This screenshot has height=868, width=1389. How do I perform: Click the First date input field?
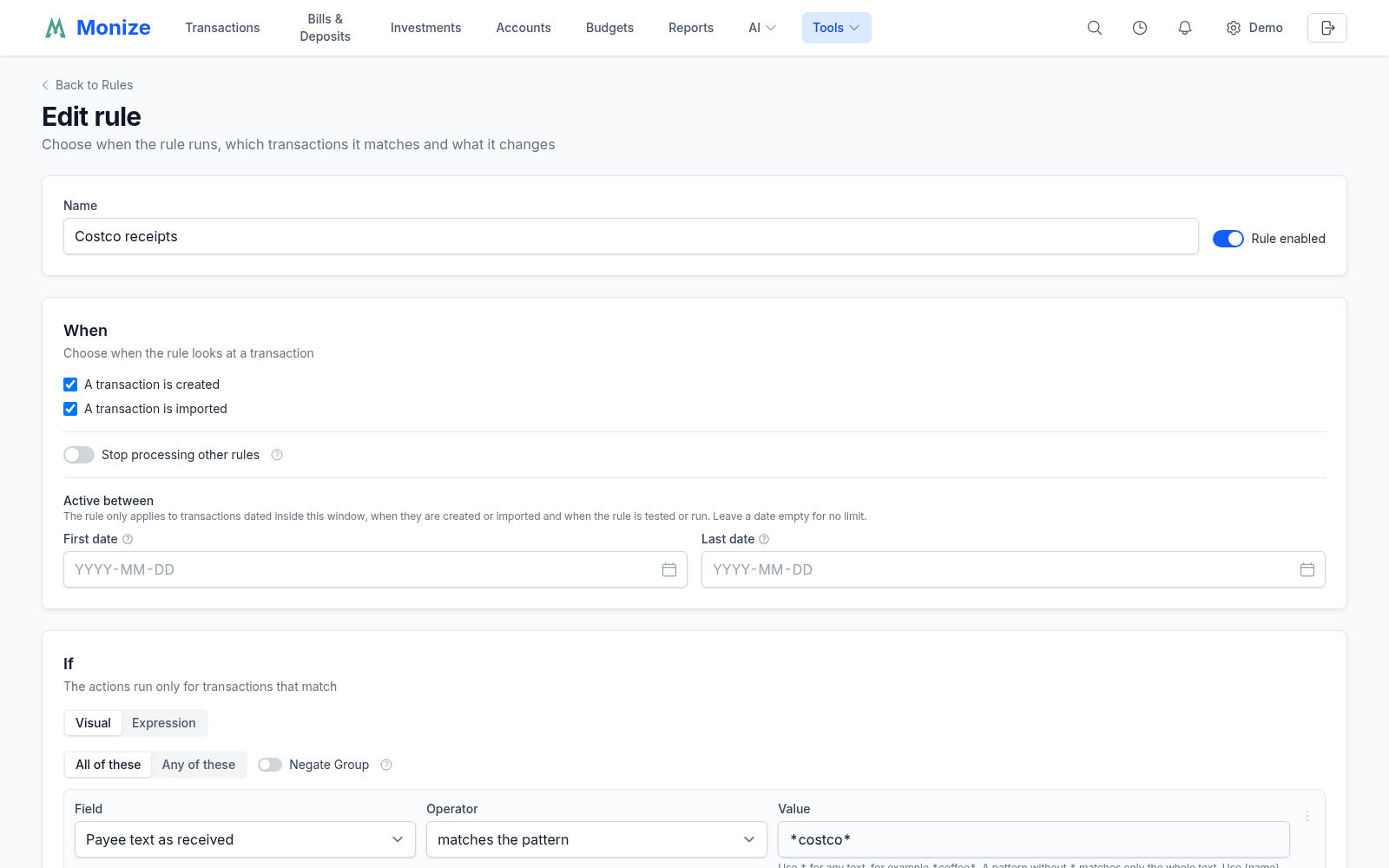(375, 569)
